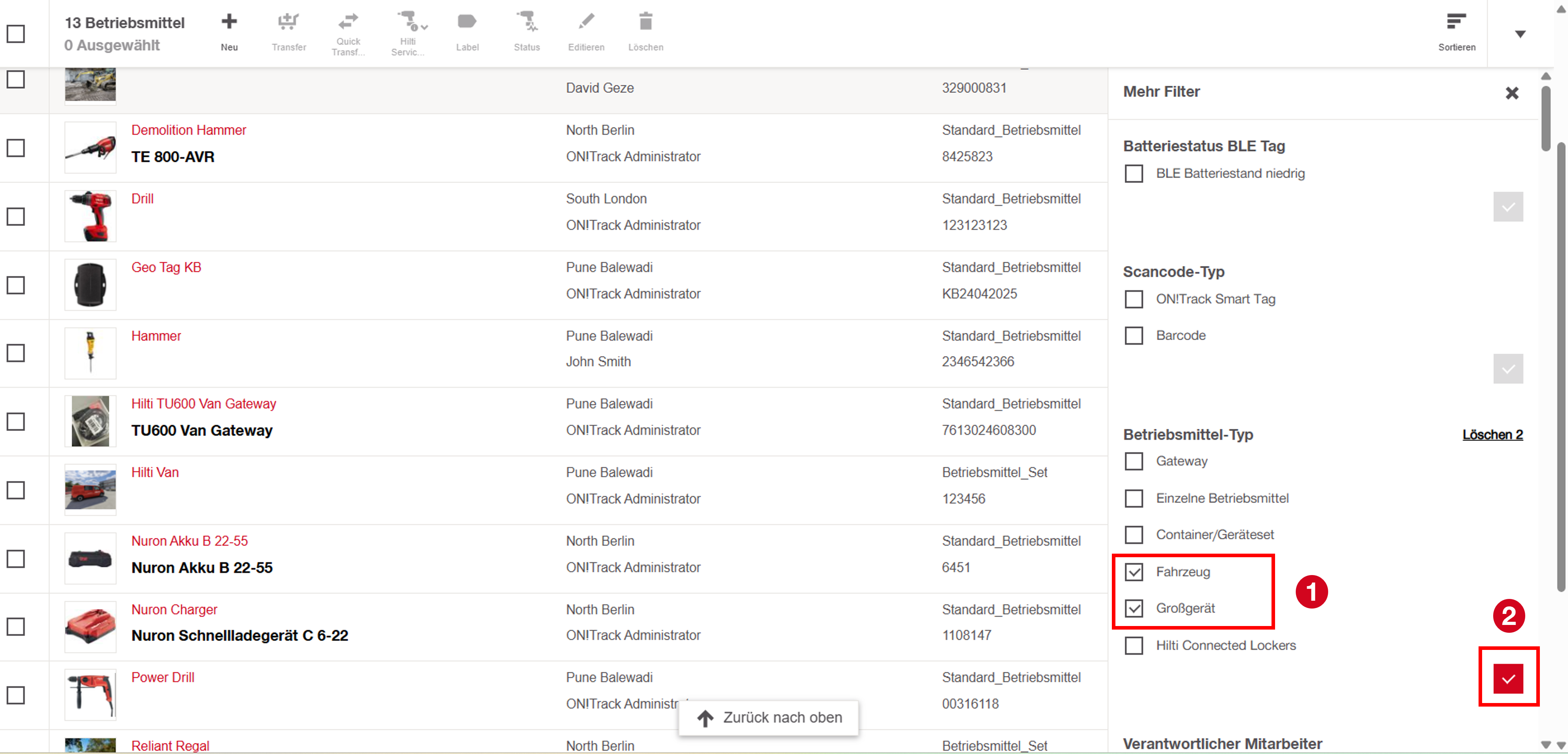Select the Hammer row checkbox
1568x754 pixels.
(16, 353)
